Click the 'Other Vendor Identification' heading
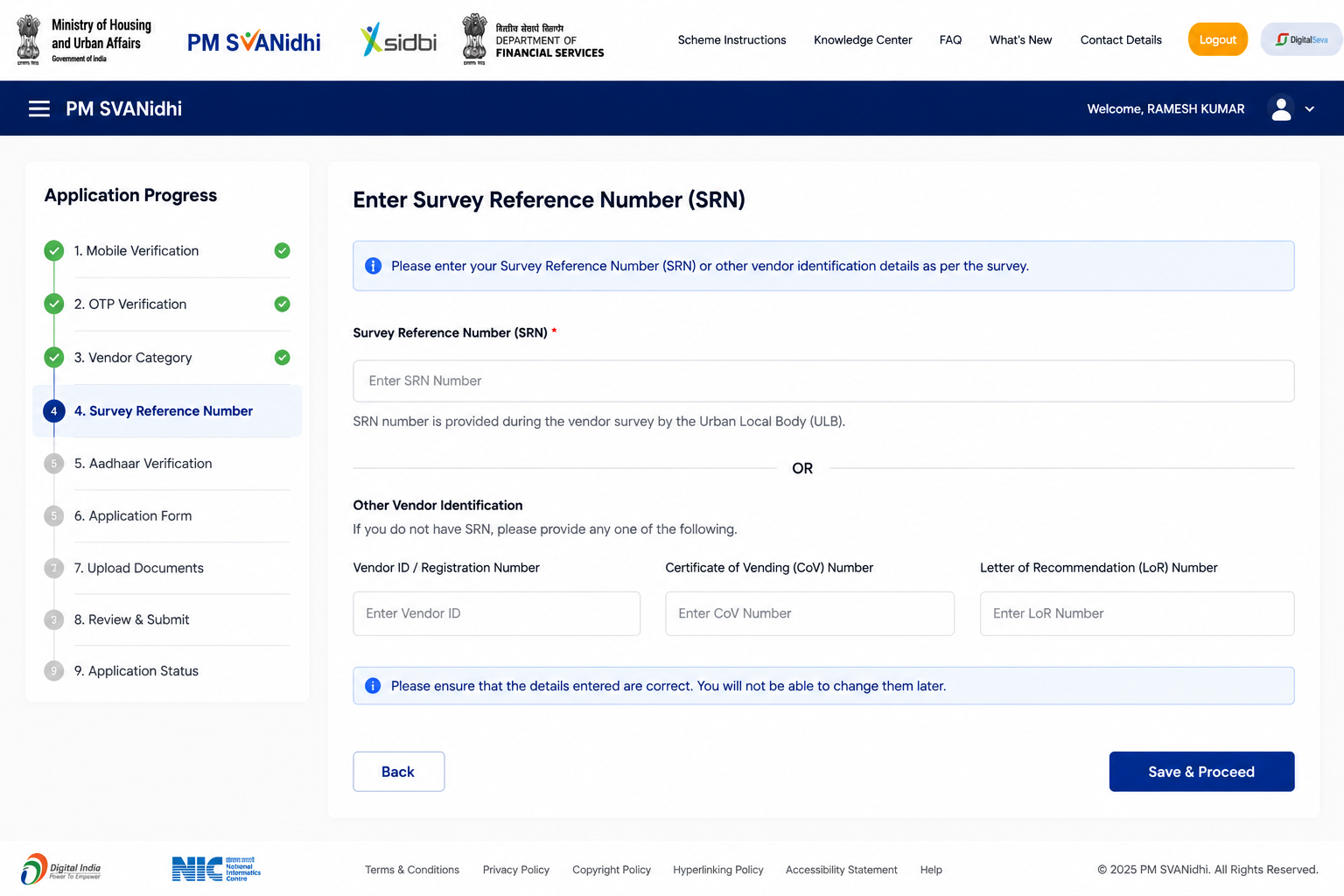 (x=437, y=506)
